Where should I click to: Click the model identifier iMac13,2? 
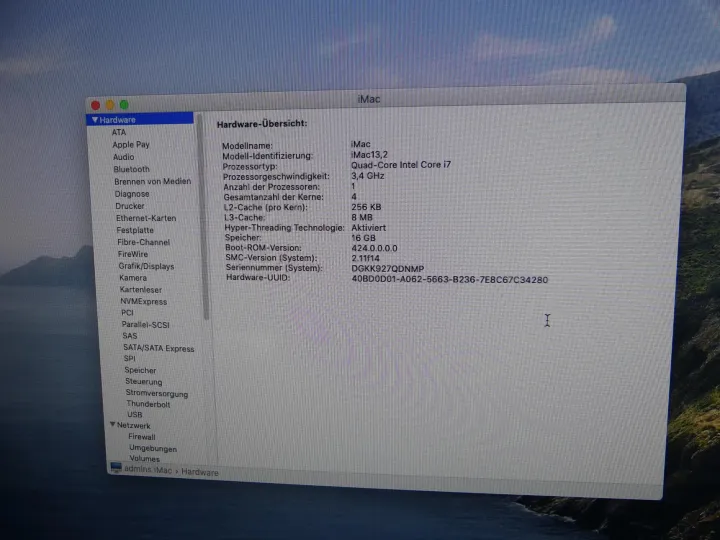369,155
